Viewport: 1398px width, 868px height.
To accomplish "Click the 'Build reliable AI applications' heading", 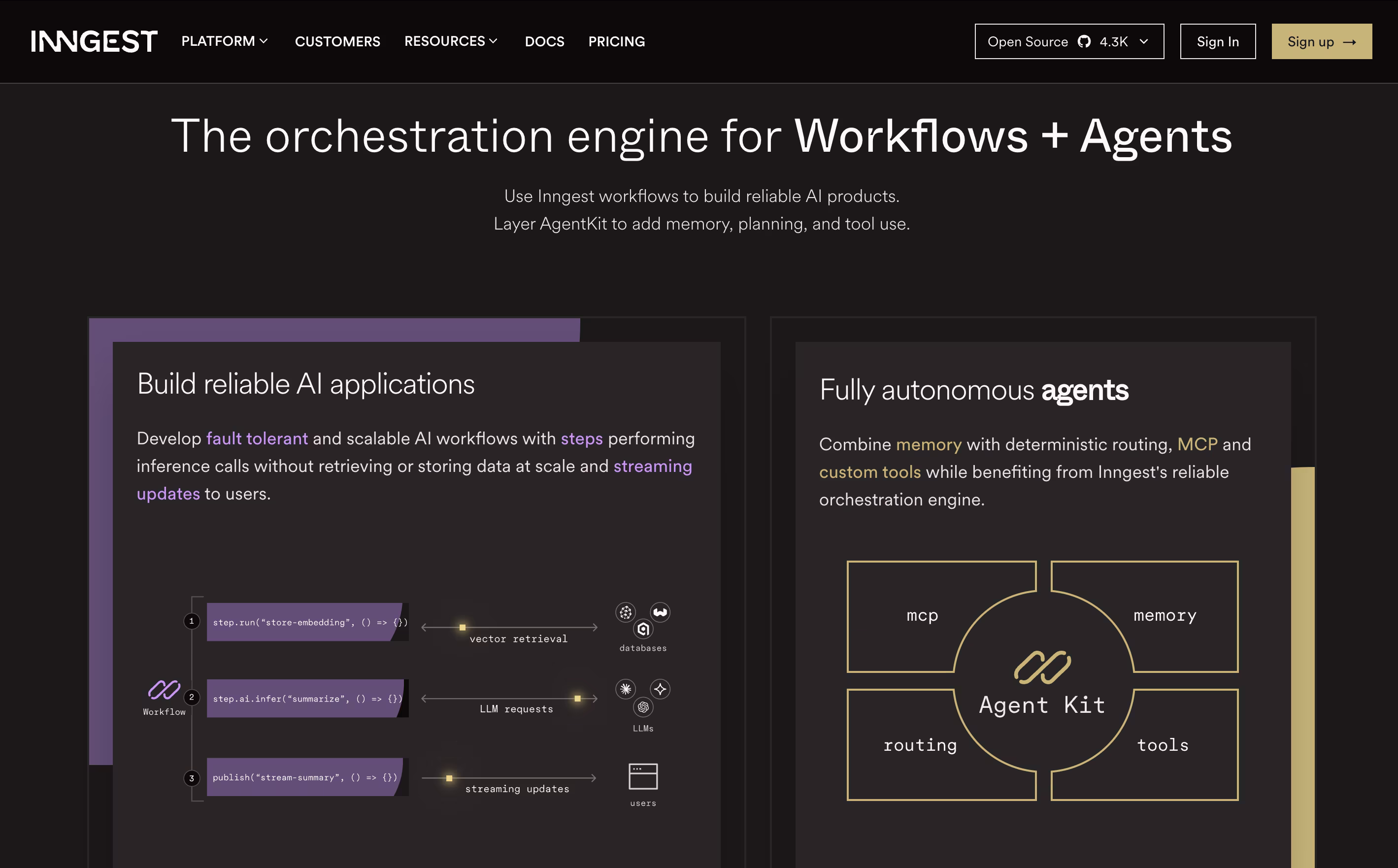I will pyautogui.click(x=306, y=384).
